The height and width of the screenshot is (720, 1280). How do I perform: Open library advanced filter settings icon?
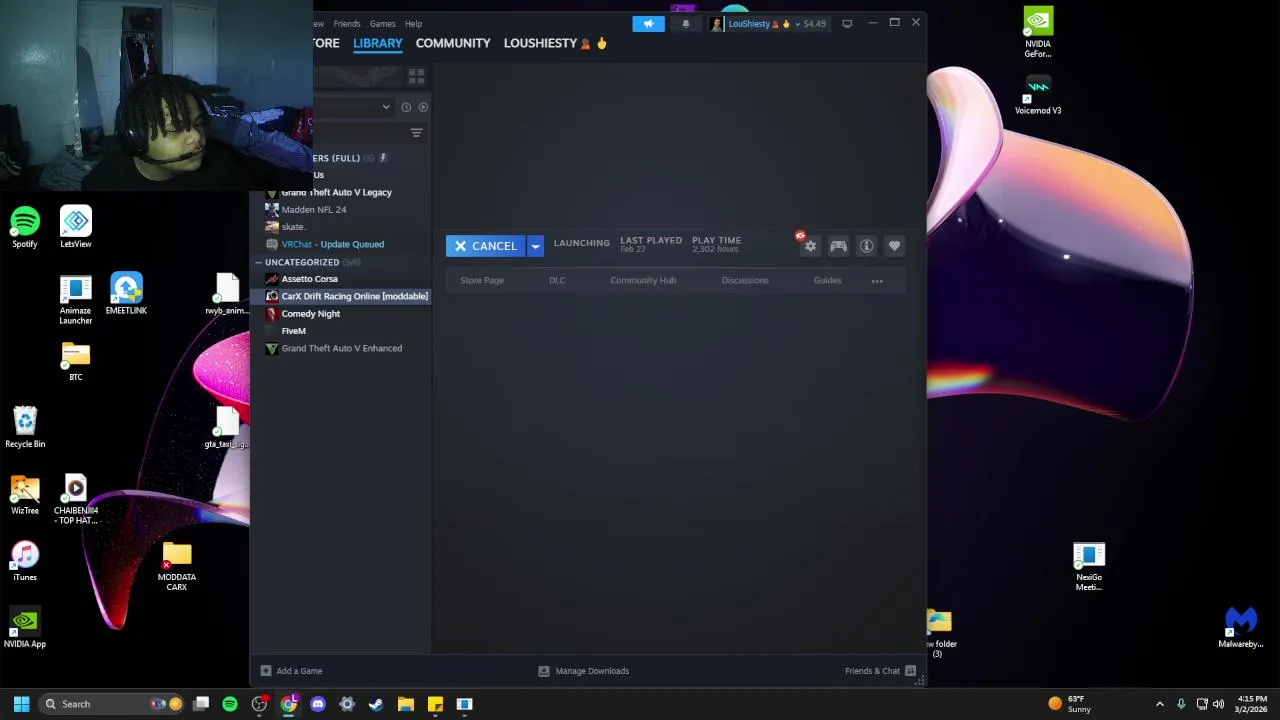click(x=416, y=133)
